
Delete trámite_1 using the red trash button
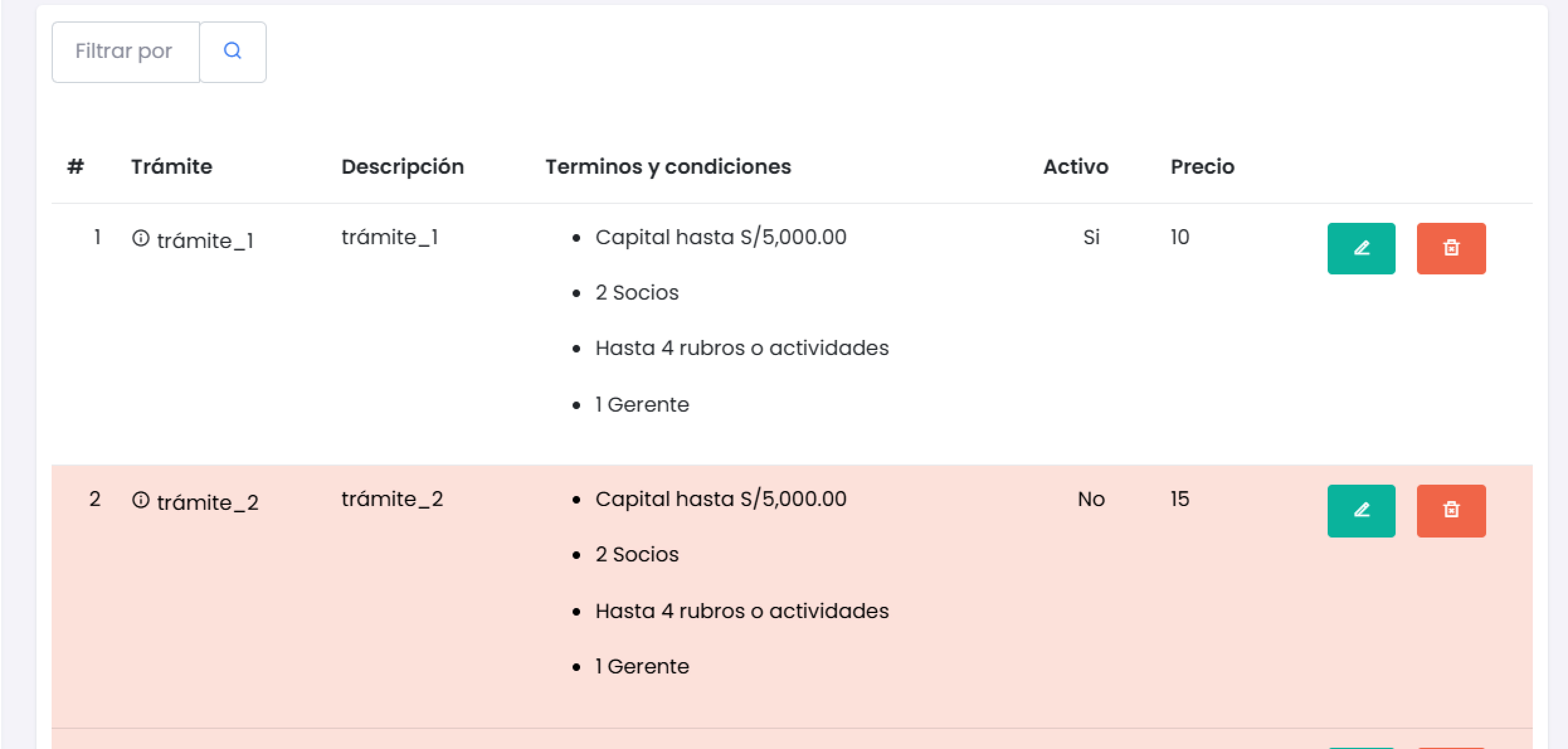[x=1451, y=248]
